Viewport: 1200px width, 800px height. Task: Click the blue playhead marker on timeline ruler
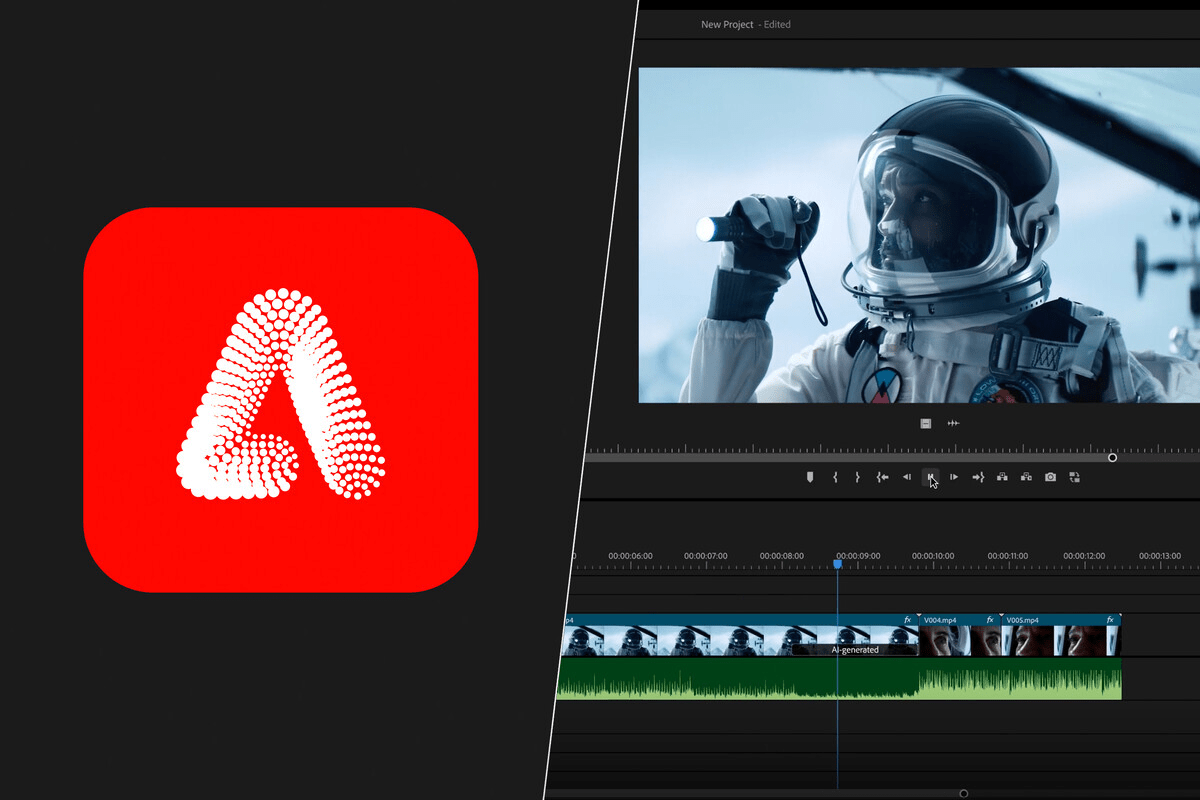point(837,565)
